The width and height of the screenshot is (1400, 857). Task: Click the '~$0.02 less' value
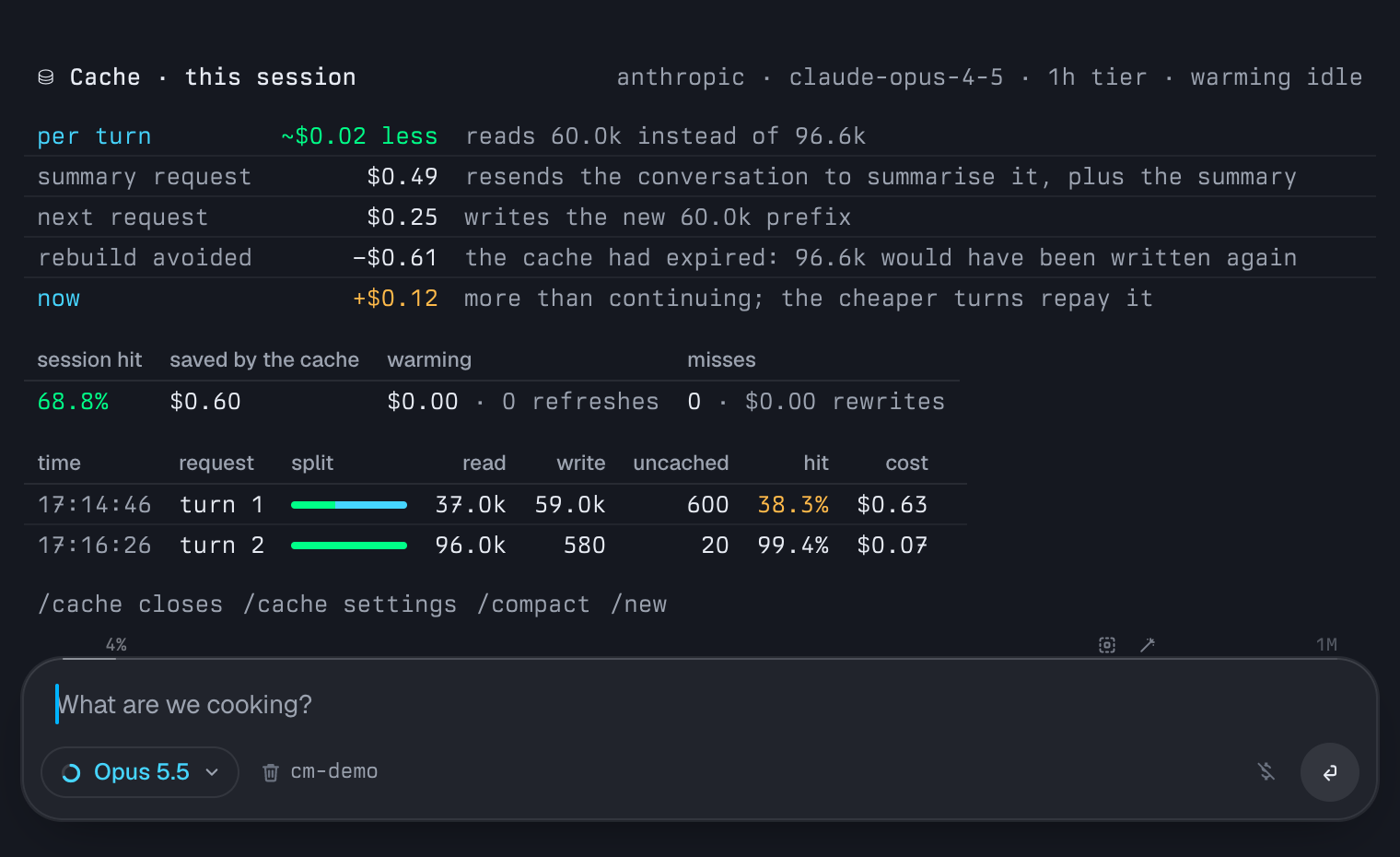[x=359, y=136]
